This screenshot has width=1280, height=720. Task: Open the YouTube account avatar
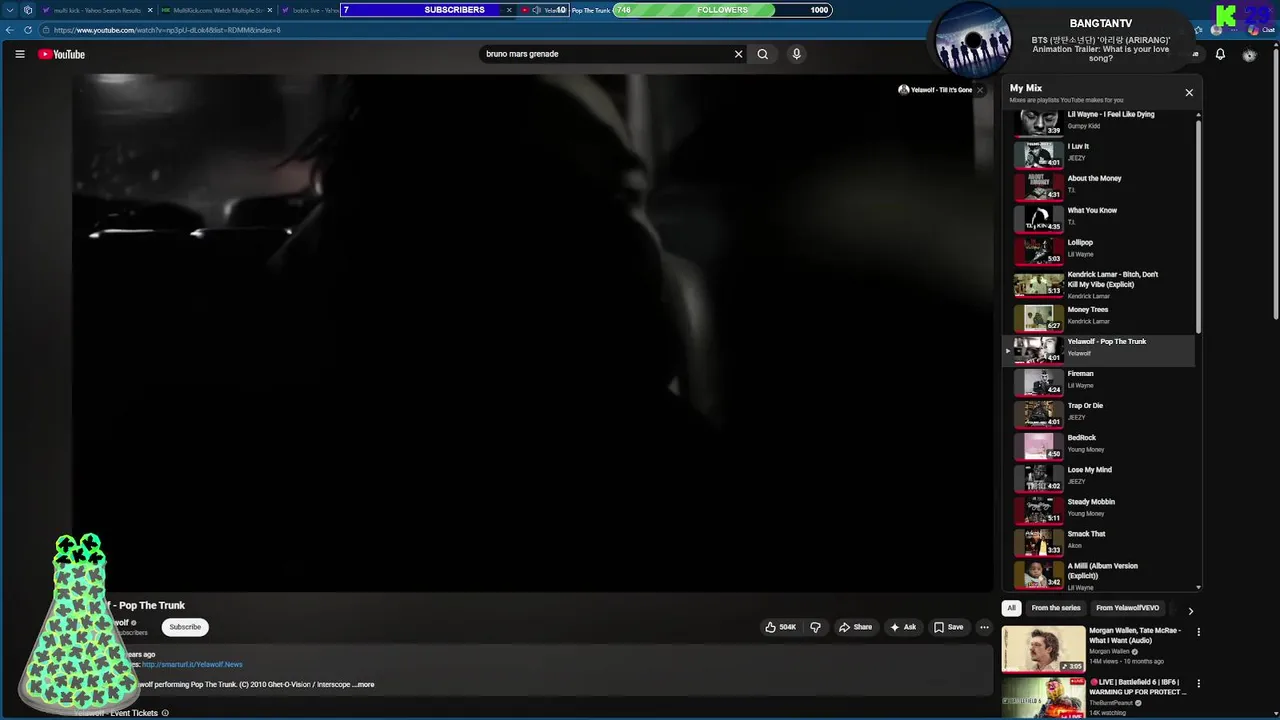click(1249, 54)
